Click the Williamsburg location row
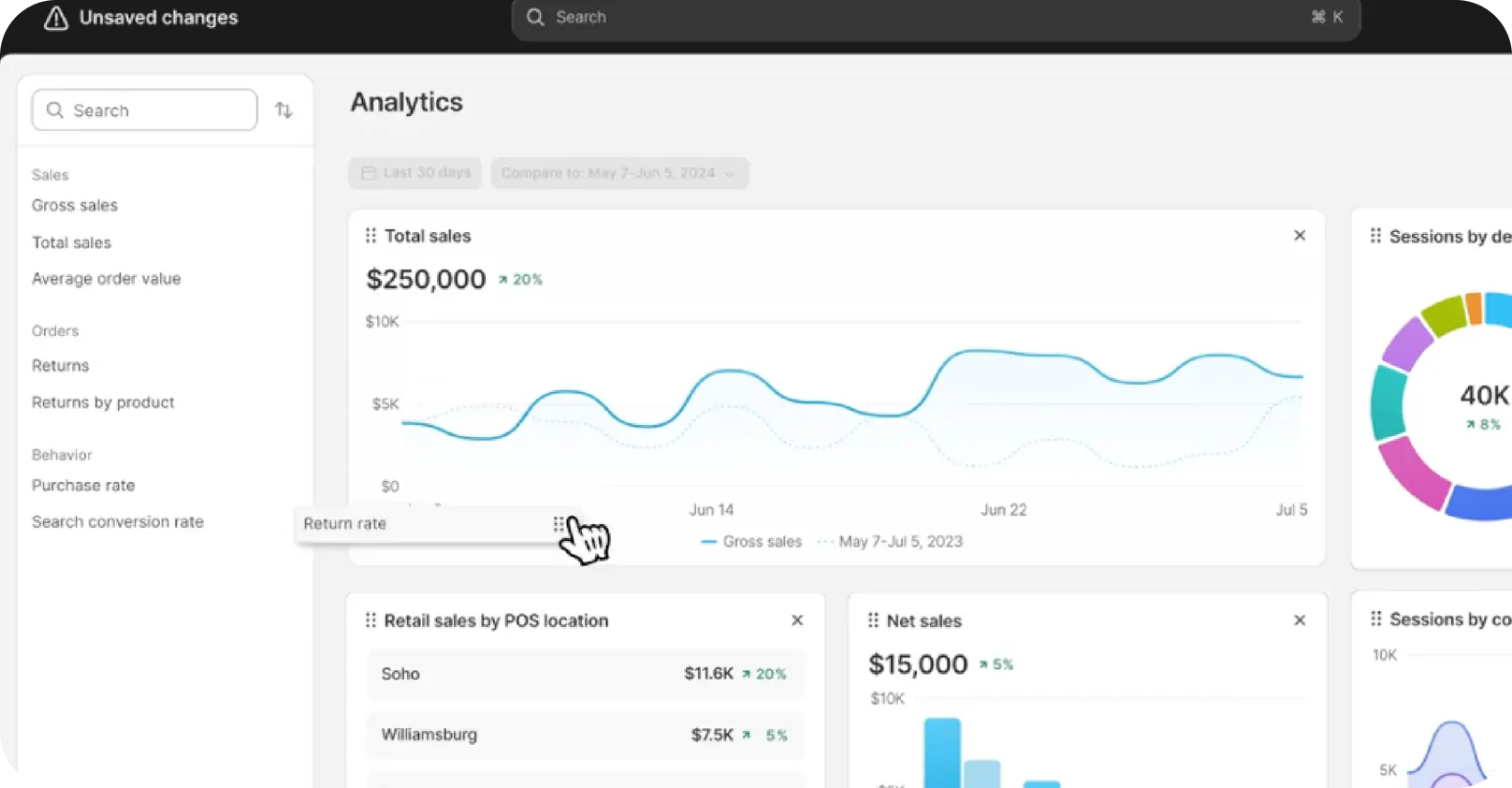Screen dimensions: 1512x788 point(585,735)
